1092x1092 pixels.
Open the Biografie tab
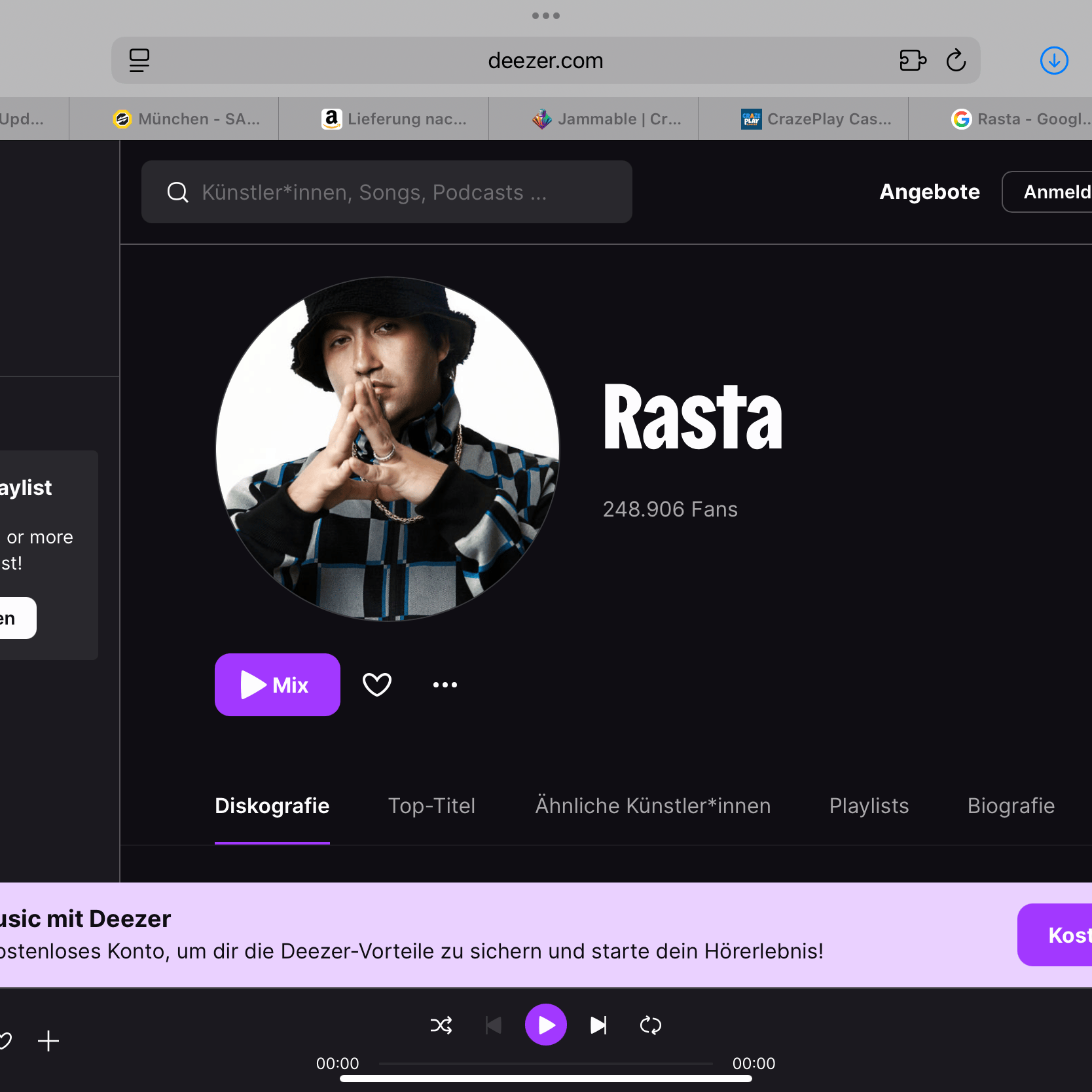pos(1011,806)
